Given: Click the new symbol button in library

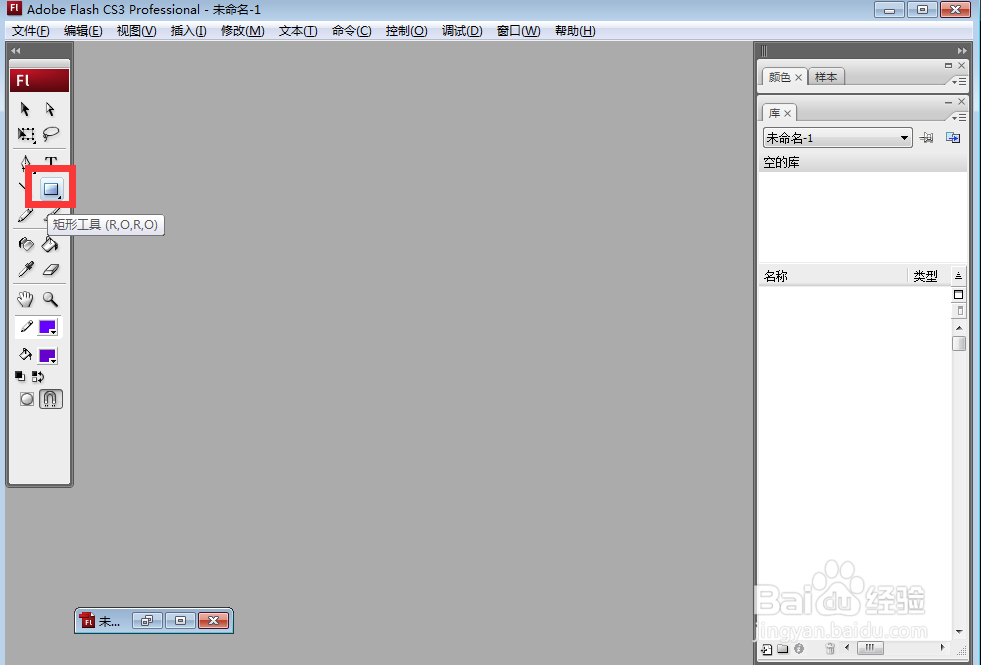Looking at the screenshot, I should [766, 649].
